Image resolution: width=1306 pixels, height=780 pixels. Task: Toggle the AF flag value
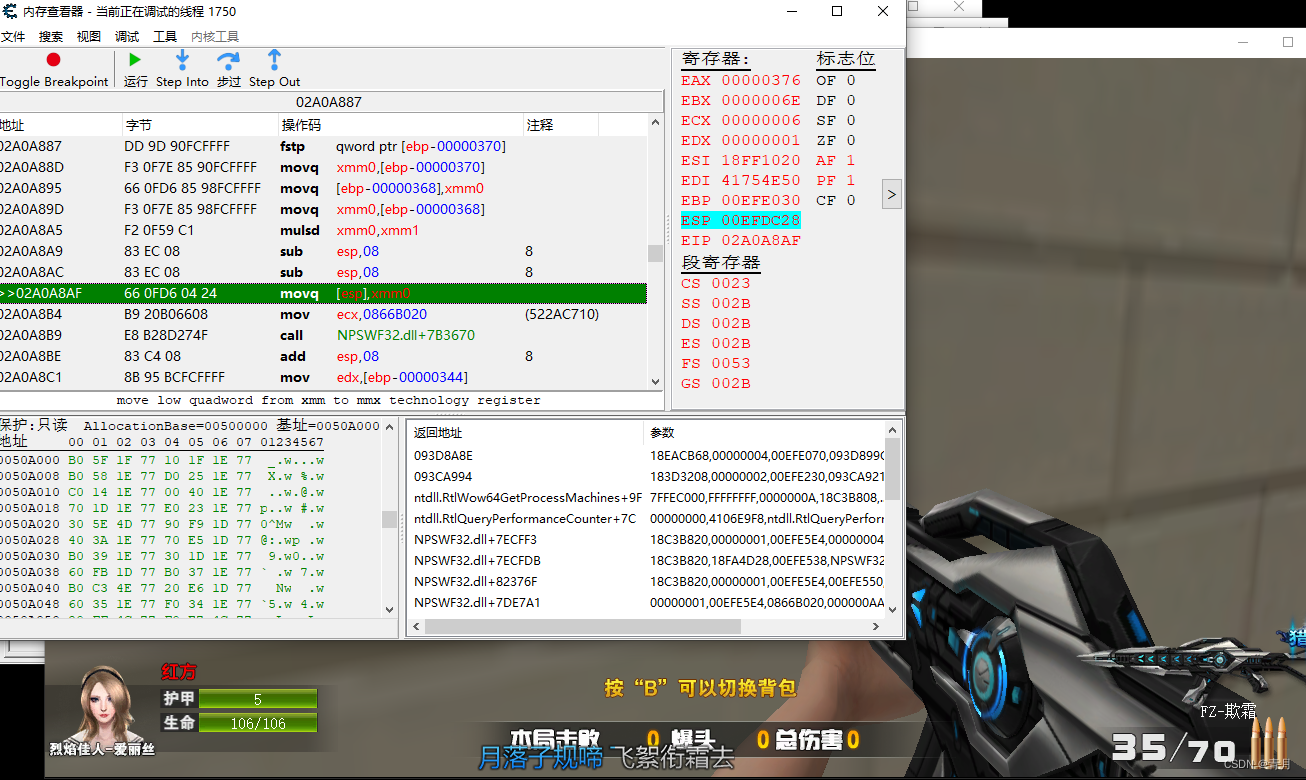click(836, 160)
